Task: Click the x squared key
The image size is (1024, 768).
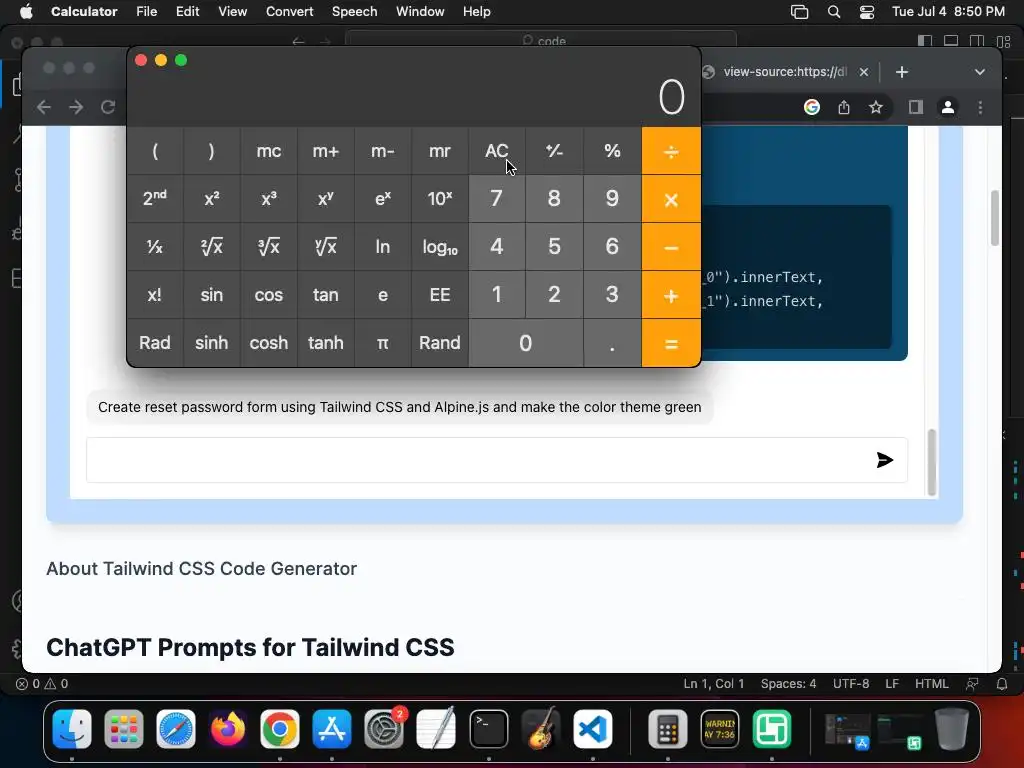Action: click(212, 199)
